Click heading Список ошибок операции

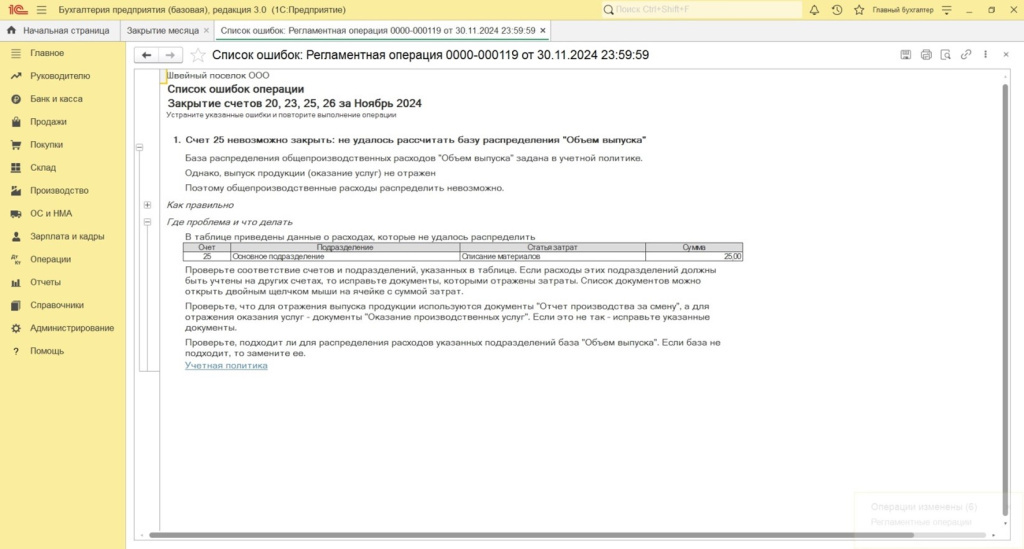tap(236, 89)
